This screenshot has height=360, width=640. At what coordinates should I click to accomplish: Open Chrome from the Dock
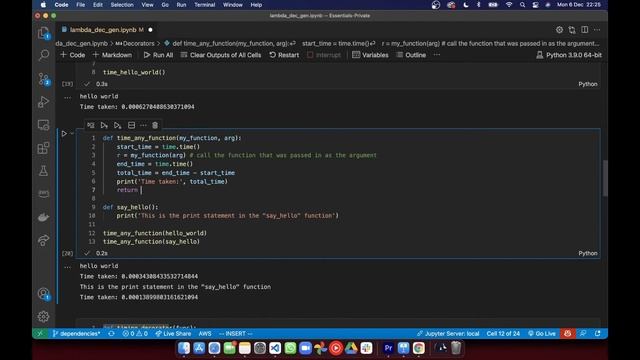point(418,348)
